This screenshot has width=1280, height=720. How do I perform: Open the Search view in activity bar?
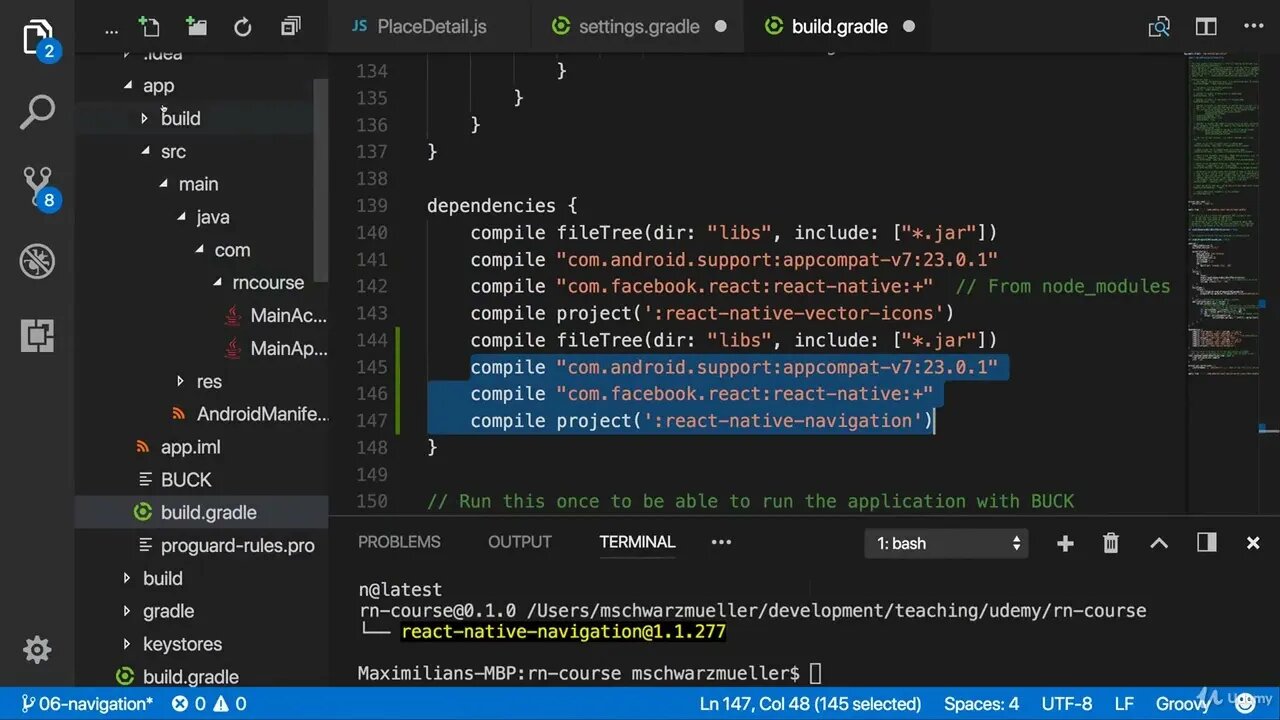pos(37,112)
